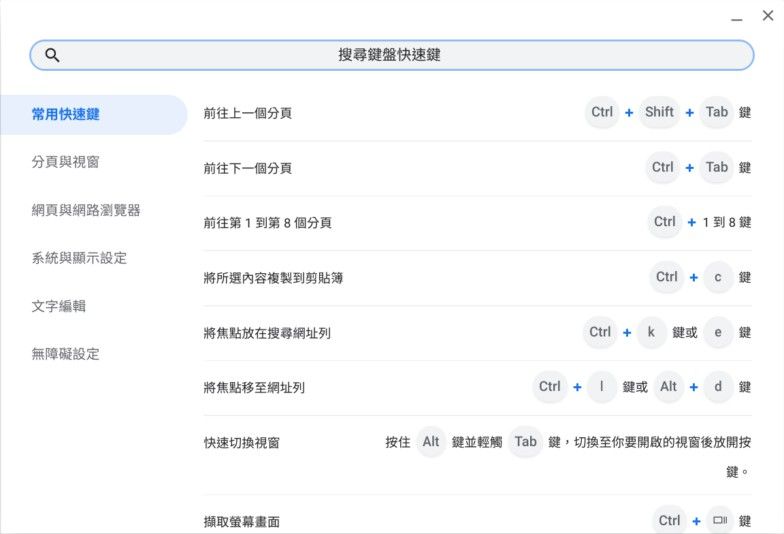Screen dimensions: 784x534
Task: Click the screenshot key icon in 擷取螢幕畫面 row
Action: (719, 520)
